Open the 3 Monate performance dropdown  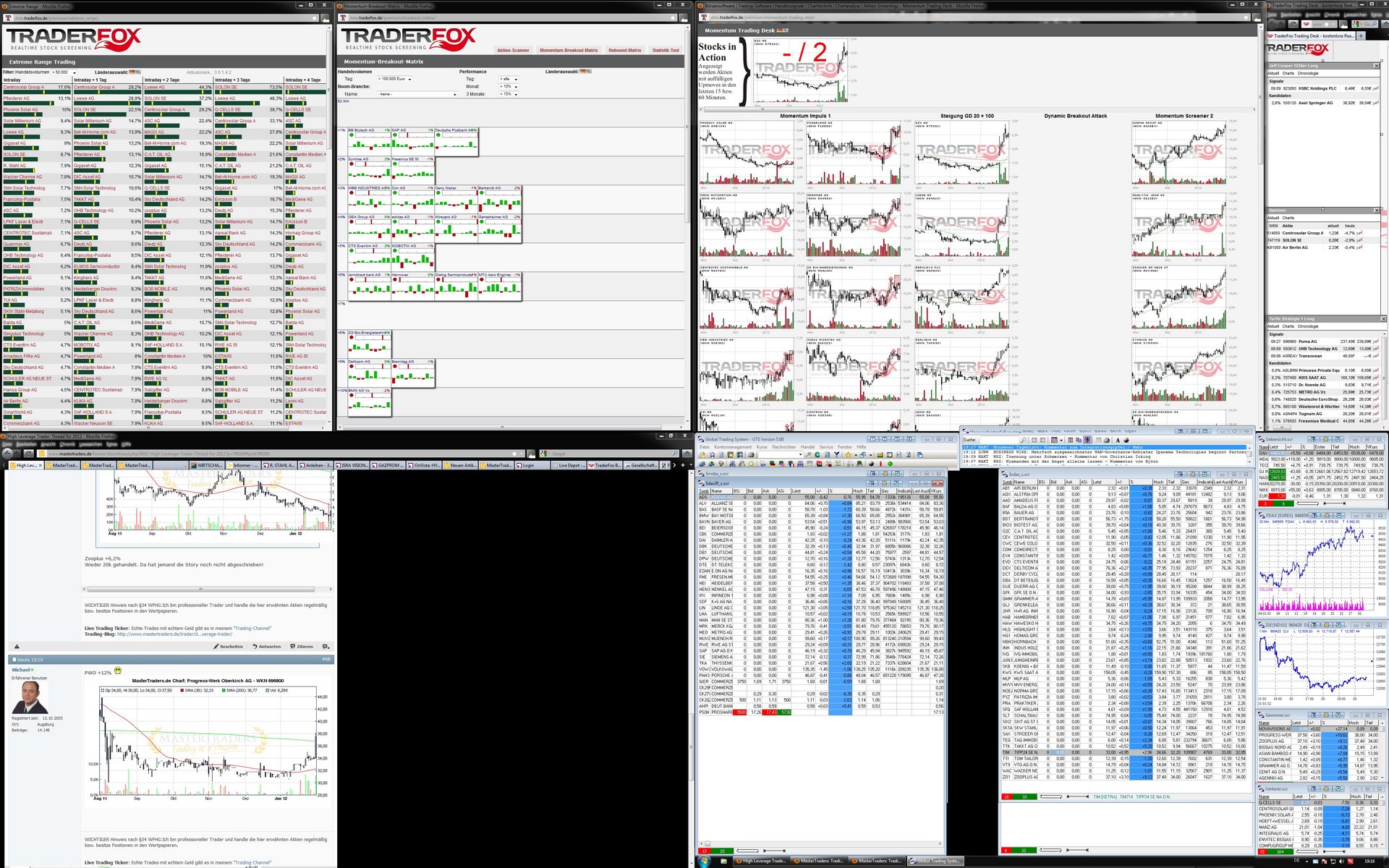click(509, 94)
